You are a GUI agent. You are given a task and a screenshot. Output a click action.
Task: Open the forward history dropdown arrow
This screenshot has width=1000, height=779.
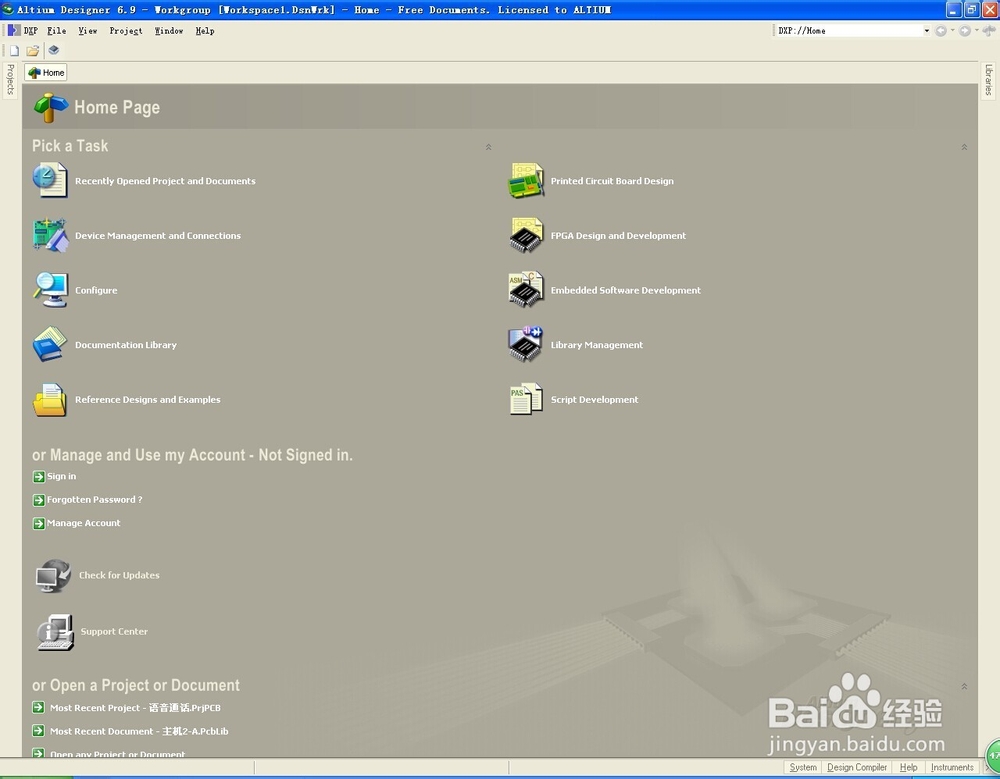[976, 31]
